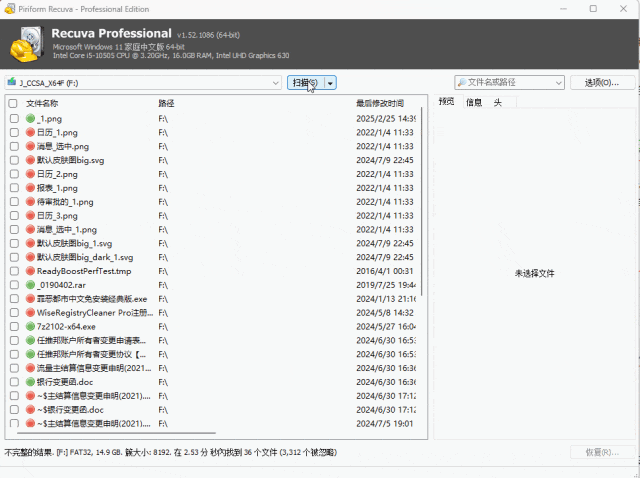Image resolution: width=640 pixels, height=478 pixels.
Task: Check the box for ReadyBoostPerfTest.tmp
Action: tap(14, 271)
